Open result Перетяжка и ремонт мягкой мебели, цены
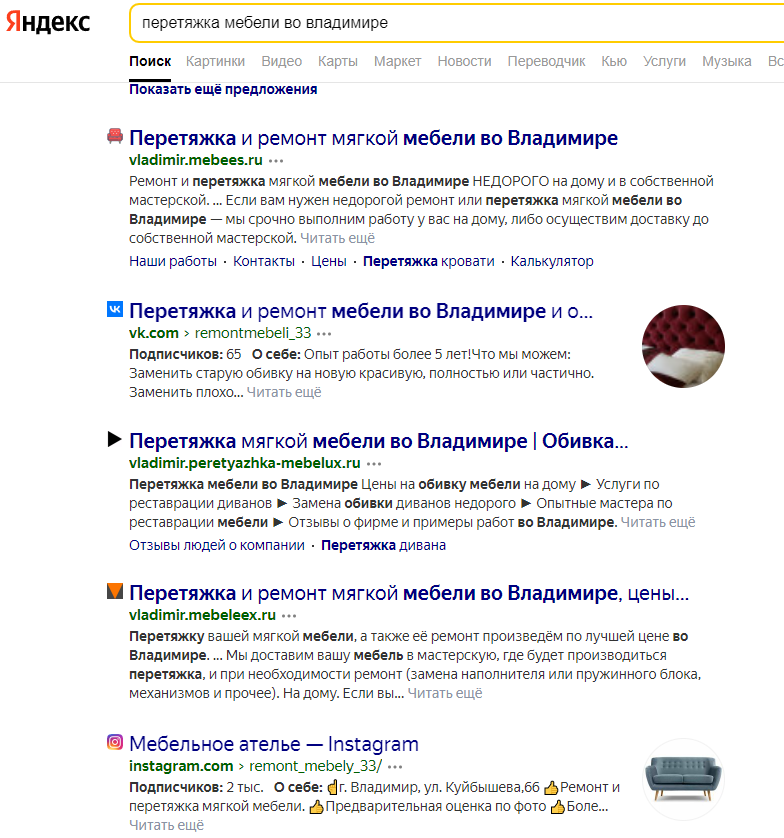The width and height of the screenshot is (784, 838). pos(409,593)
